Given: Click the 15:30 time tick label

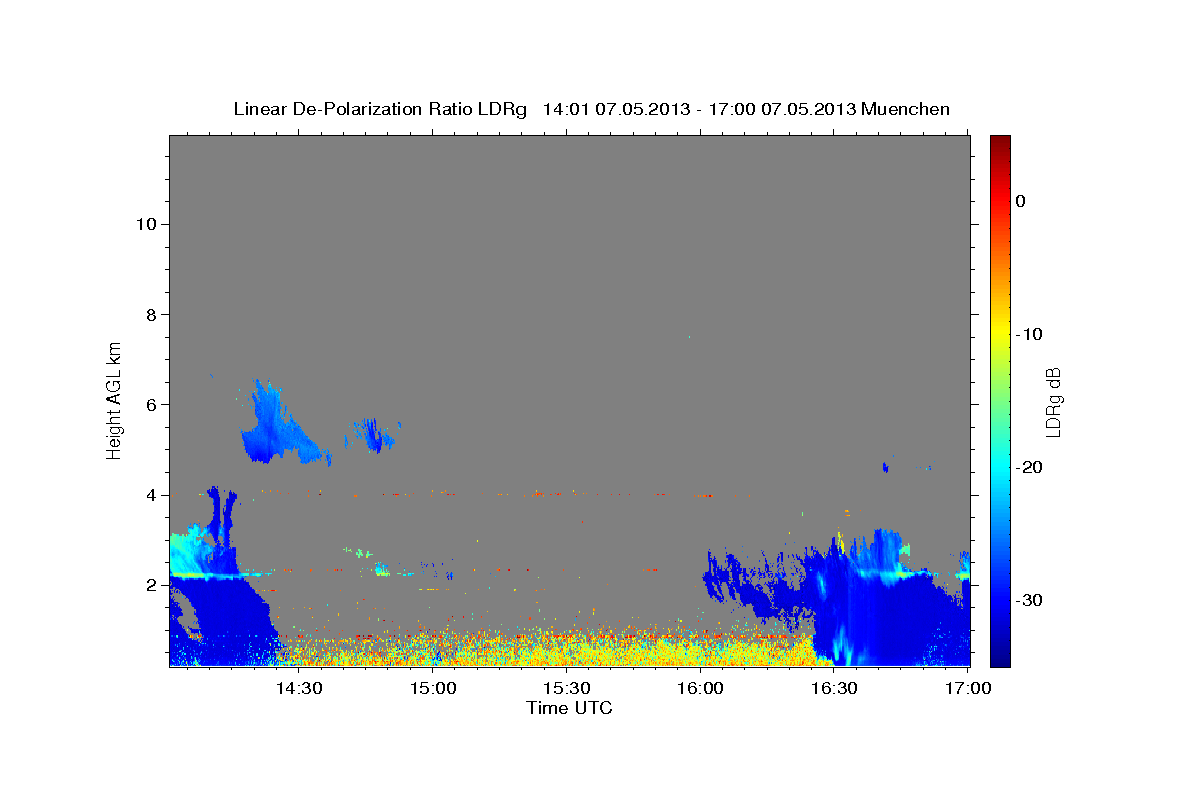Looking at the screenshot, I should point(567,688).
